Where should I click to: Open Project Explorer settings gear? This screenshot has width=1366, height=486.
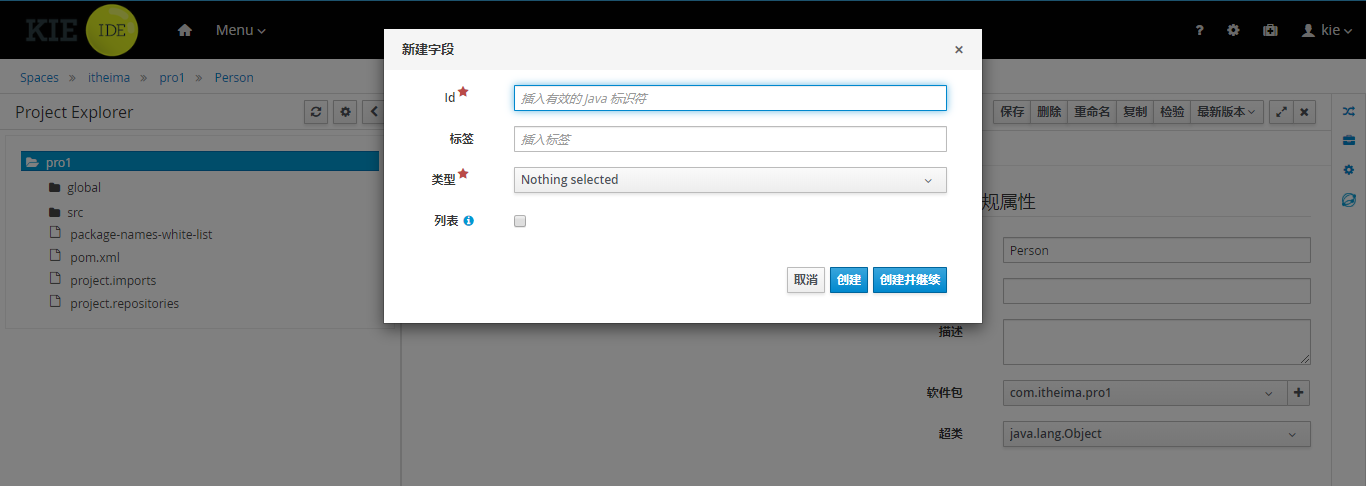pyautogui.click(x=346, y=112)
